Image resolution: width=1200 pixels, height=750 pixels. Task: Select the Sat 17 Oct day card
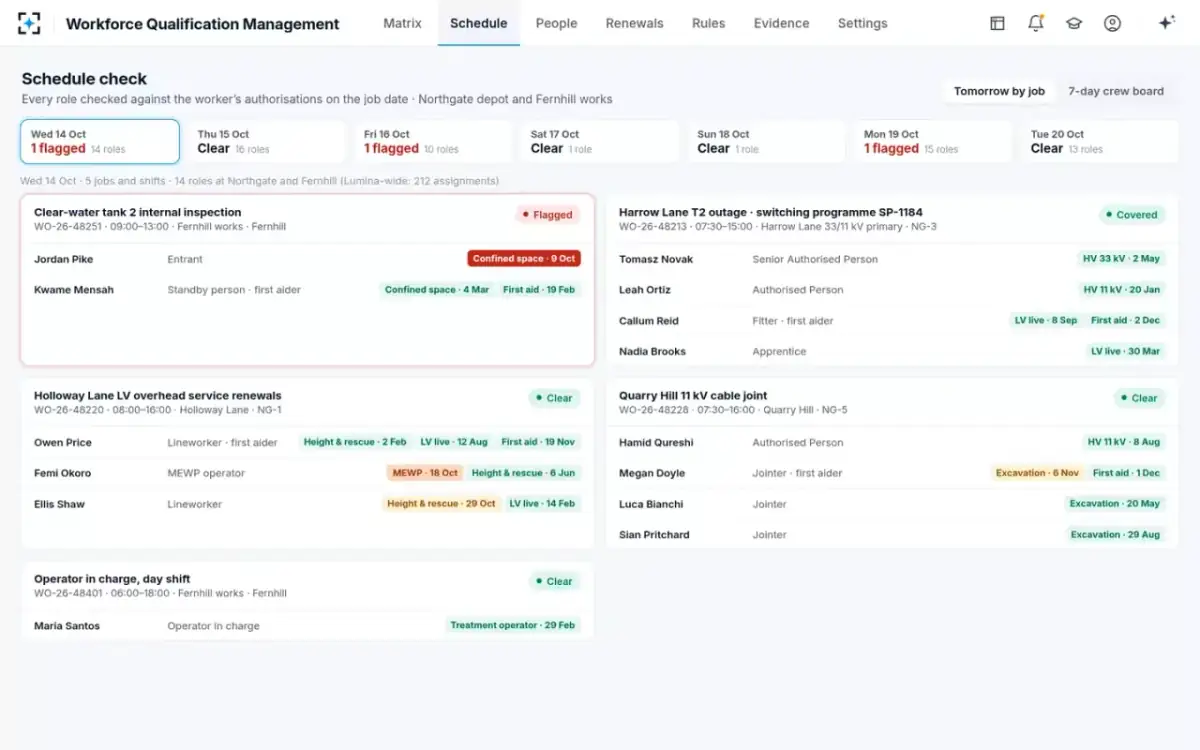pyautogui.click(x=600, y=141)
